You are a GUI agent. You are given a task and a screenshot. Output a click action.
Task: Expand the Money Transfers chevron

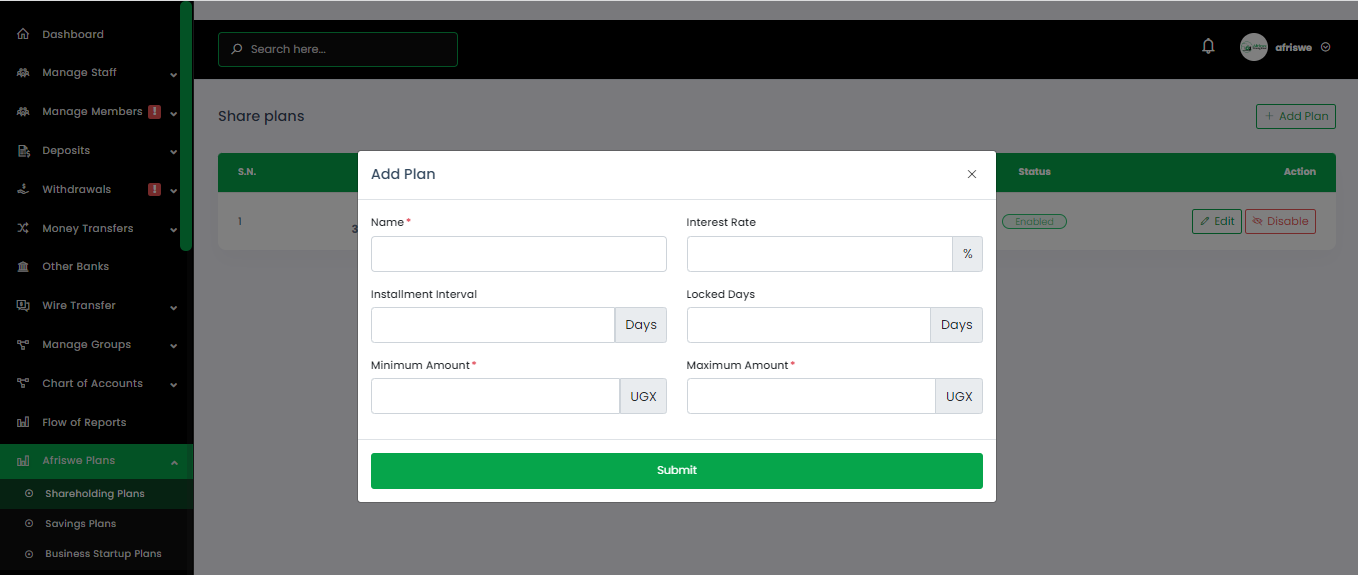click(174, 229)
